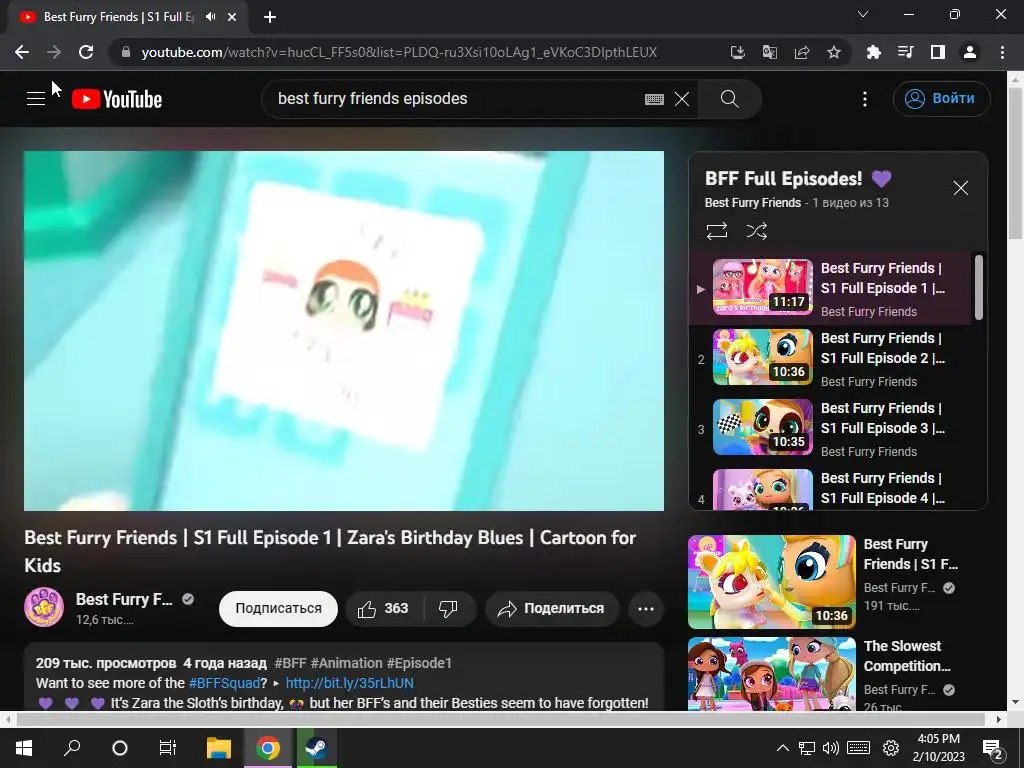Image resolution: width=1024 pixels, height=768 pixels.
Task: Toggle loop playlist icon
Action: (716, 231)
